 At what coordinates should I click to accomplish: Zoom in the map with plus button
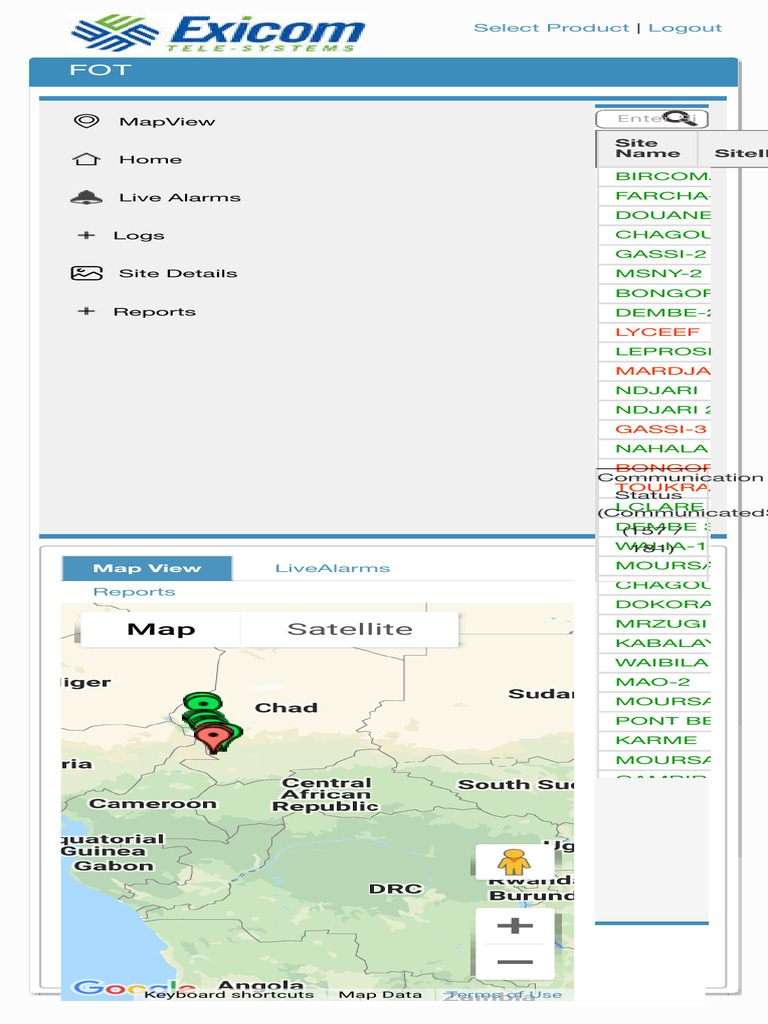(515, 925)
